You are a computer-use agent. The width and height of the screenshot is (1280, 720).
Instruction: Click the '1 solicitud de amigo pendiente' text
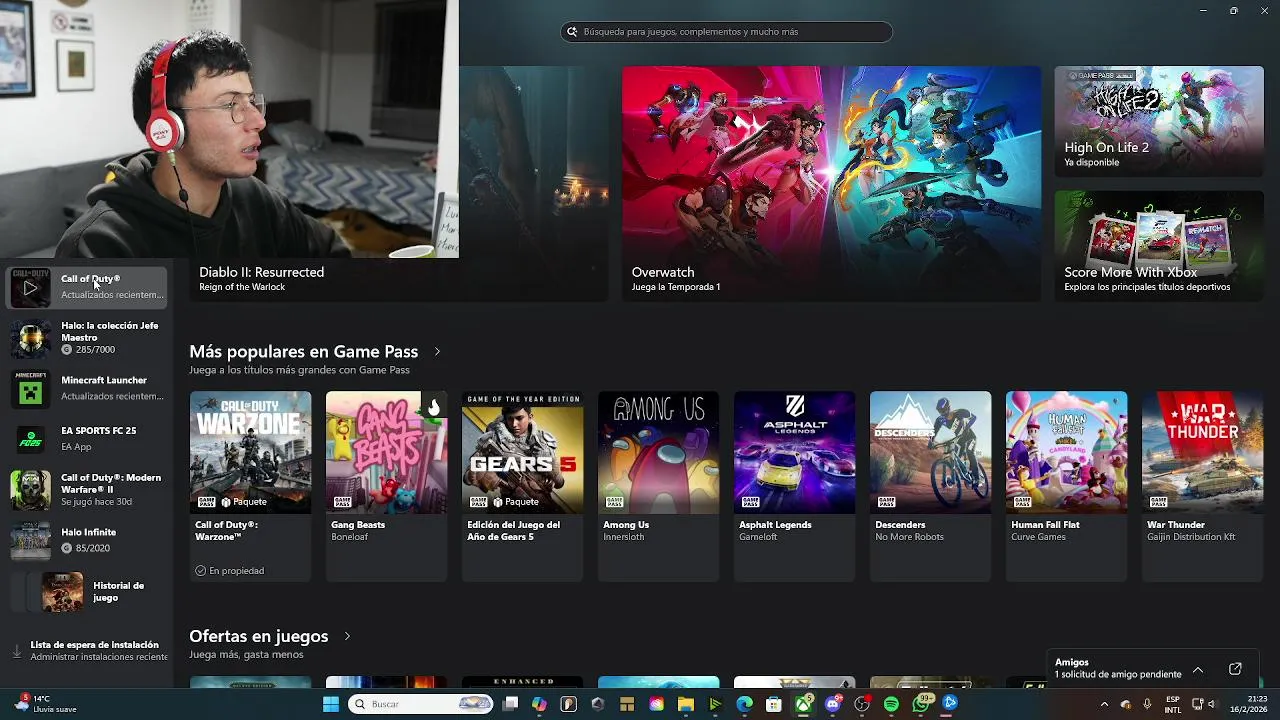pos(1118,675)
